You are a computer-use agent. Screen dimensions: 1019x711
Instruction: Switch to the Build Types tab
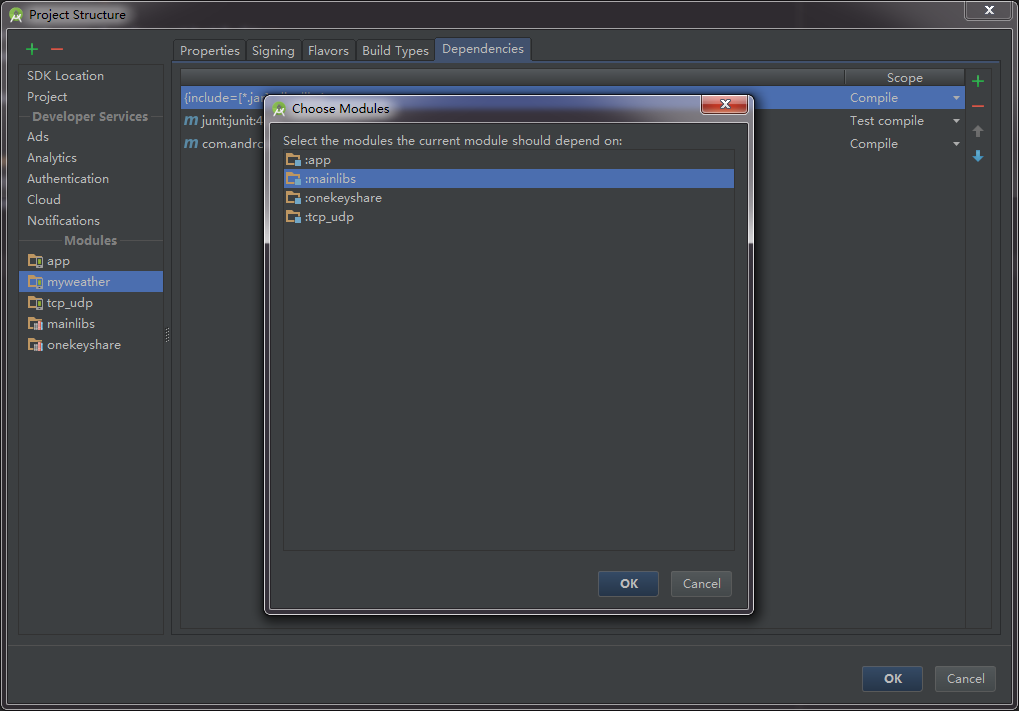[395, 50]
